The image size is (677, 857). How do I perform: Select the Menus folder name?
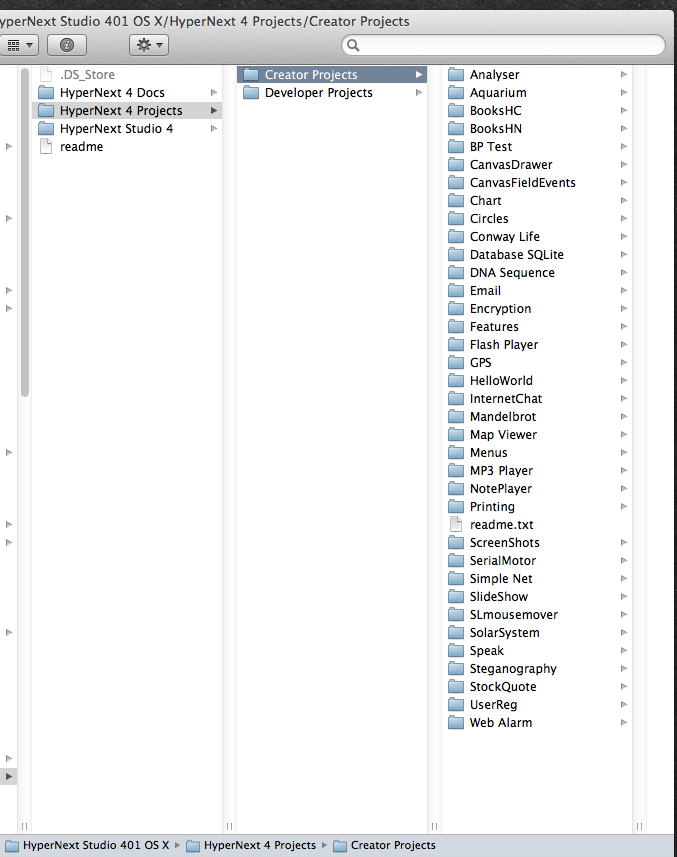tap(488, 453)
